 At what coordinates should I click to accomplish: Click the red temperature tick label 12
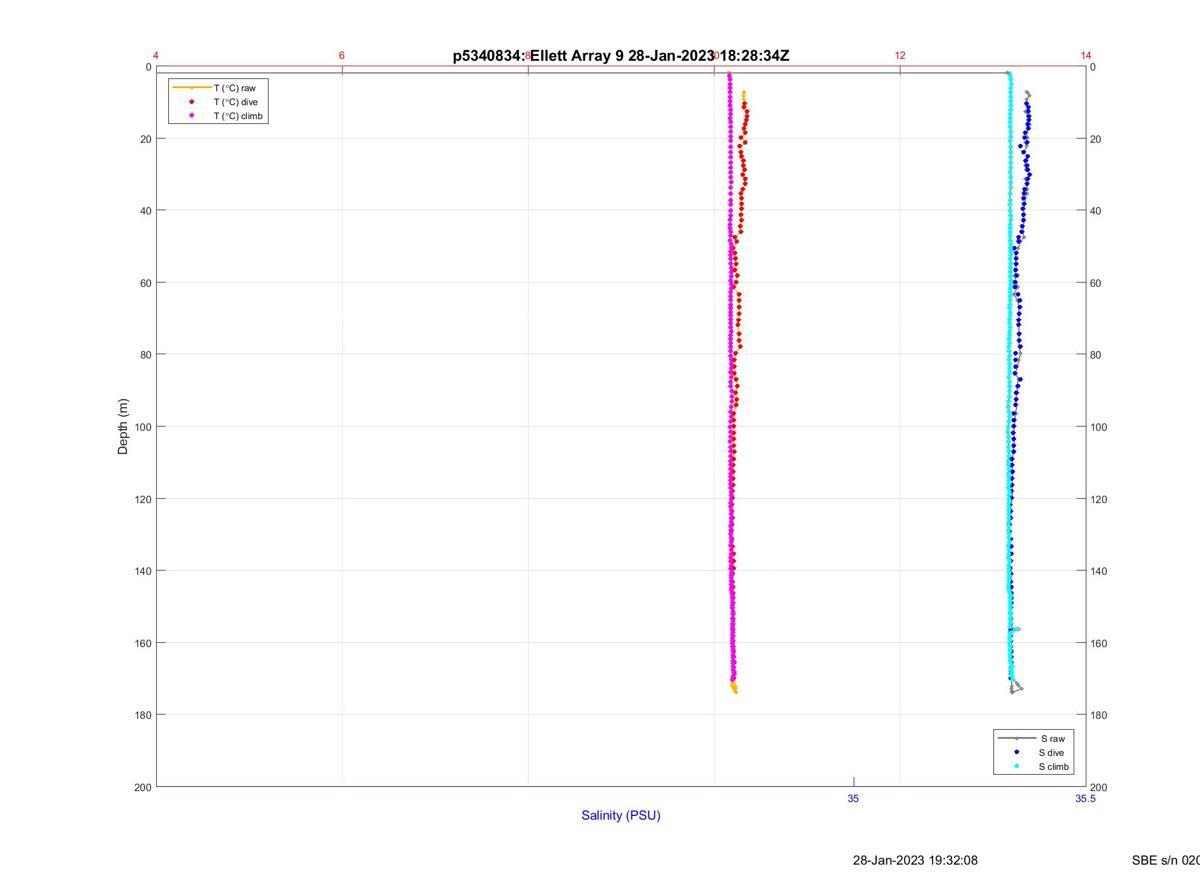tap(900, 55)
